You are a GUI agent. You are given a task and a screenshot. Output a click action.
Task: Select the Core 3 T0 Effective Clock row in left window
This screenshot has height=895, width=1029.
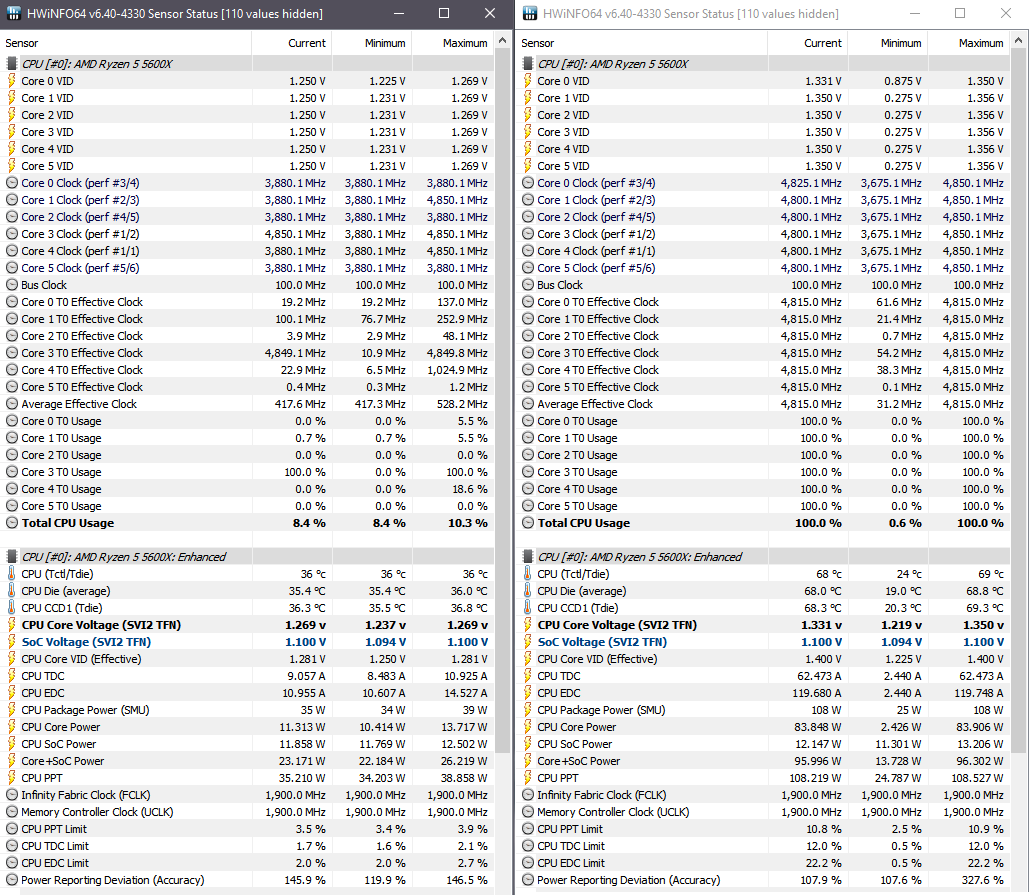pos(247,353)
